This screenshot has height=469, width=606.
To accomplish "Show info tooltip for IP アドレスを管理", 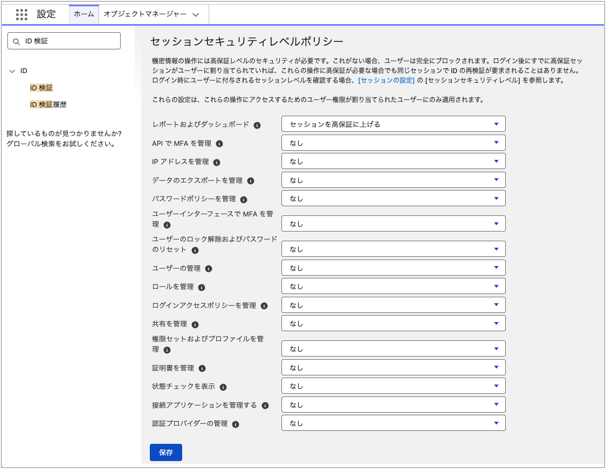I will point(217,162).
